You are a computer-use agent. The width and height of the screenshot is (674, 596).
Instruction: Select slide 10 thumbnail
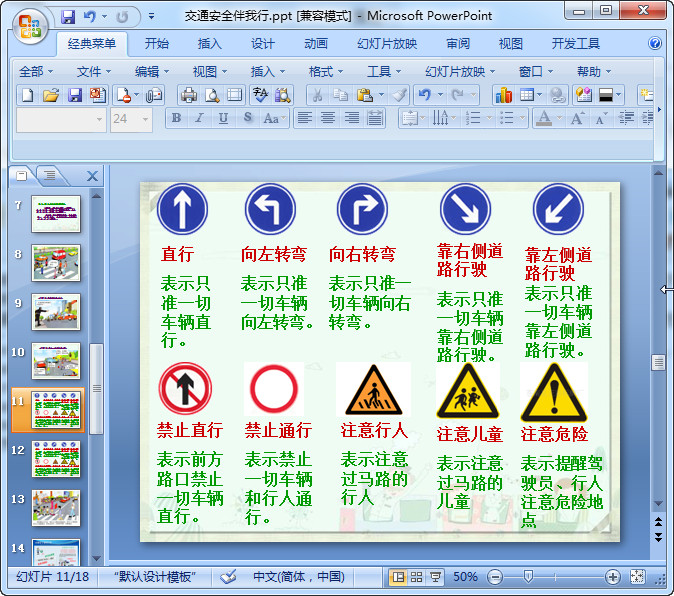pos(56,361)
